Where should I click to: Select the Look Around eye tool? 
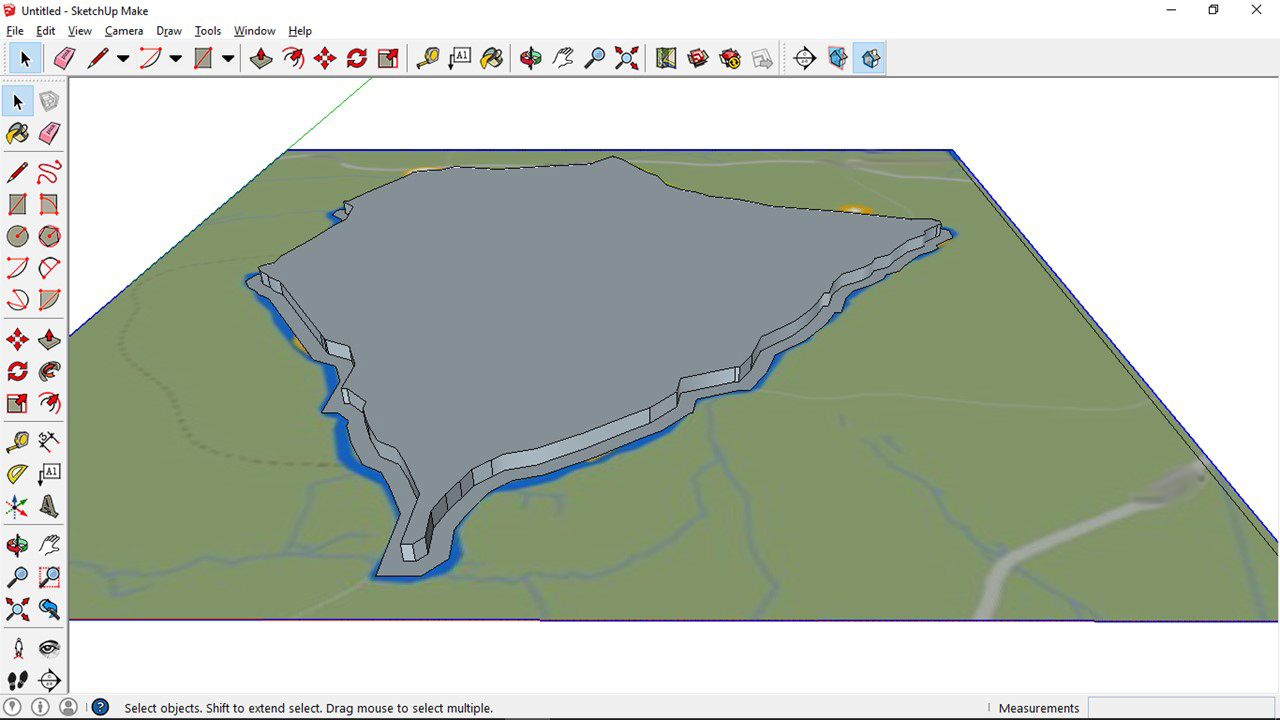pos(49,648)
